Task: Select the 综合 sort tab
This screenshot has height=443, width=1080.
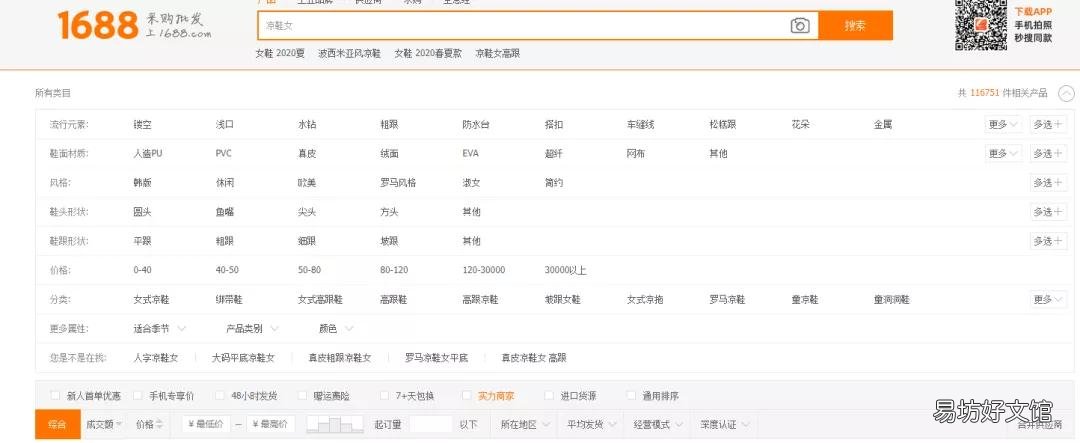Action: [x=57, y=424]
